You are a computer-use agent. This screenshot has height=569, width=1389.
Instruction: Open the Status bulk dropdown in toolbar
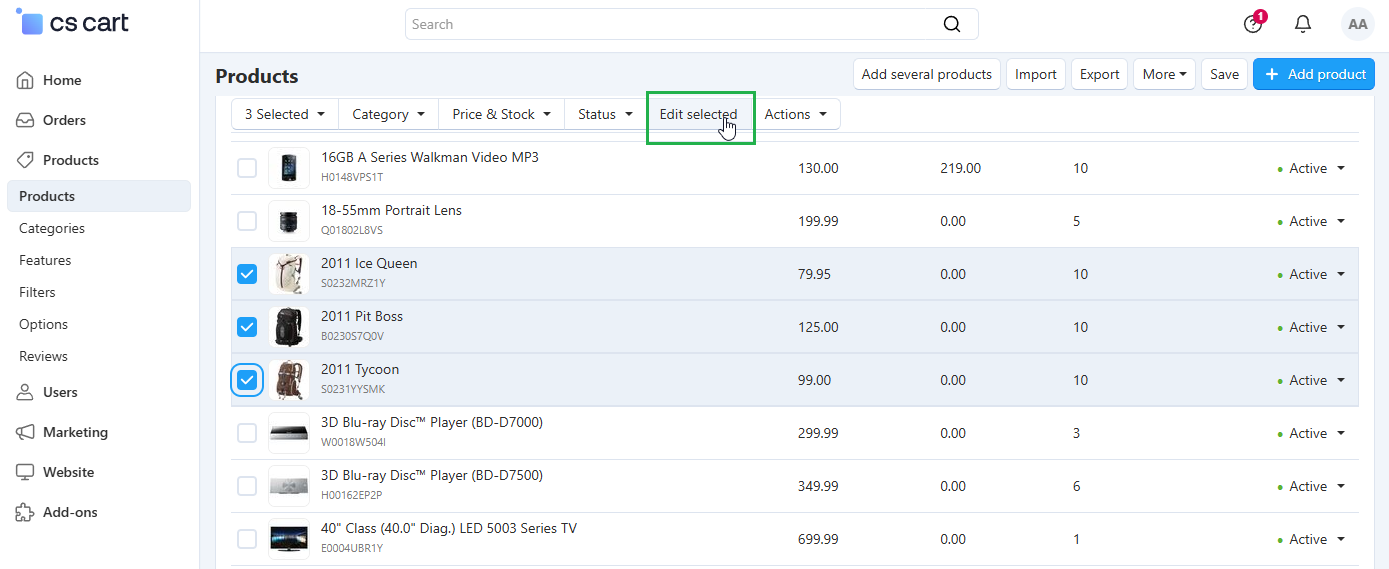pyautogui.click(x=605, y=114)
